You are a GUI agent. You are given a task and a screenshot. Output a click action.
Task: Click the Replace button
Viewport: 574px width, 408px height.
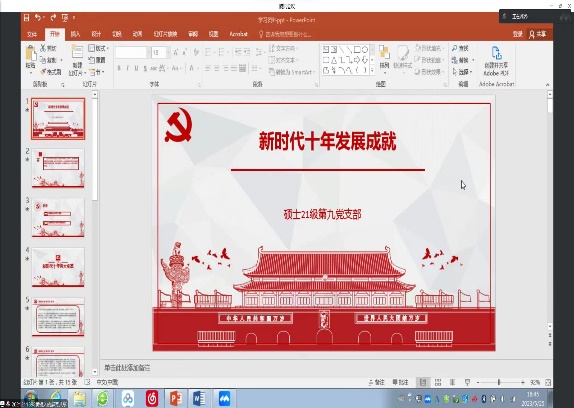coord(463,60)
